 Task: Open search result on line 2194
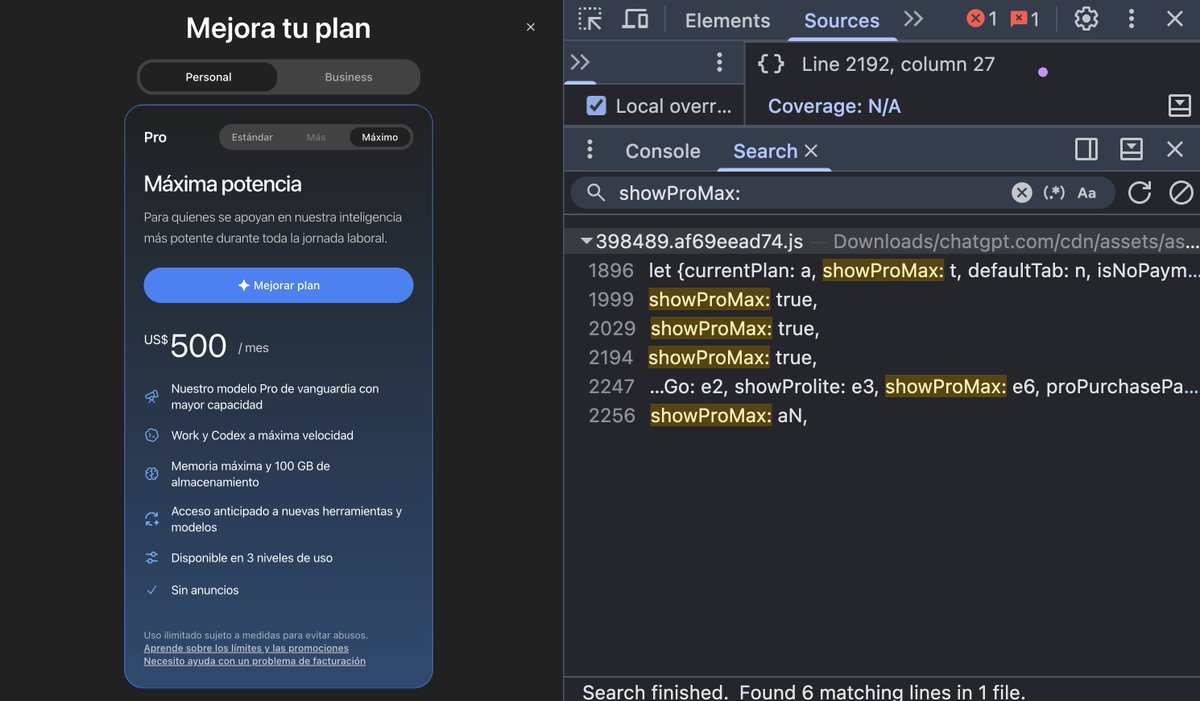click(882, 357)
